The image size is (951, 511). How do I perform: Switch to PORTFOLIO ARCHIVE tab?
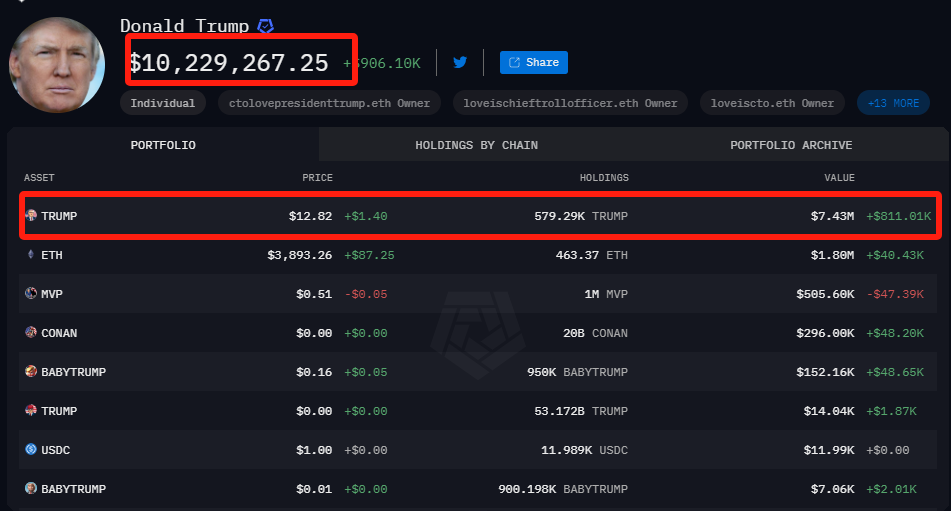tap(791, 145)
